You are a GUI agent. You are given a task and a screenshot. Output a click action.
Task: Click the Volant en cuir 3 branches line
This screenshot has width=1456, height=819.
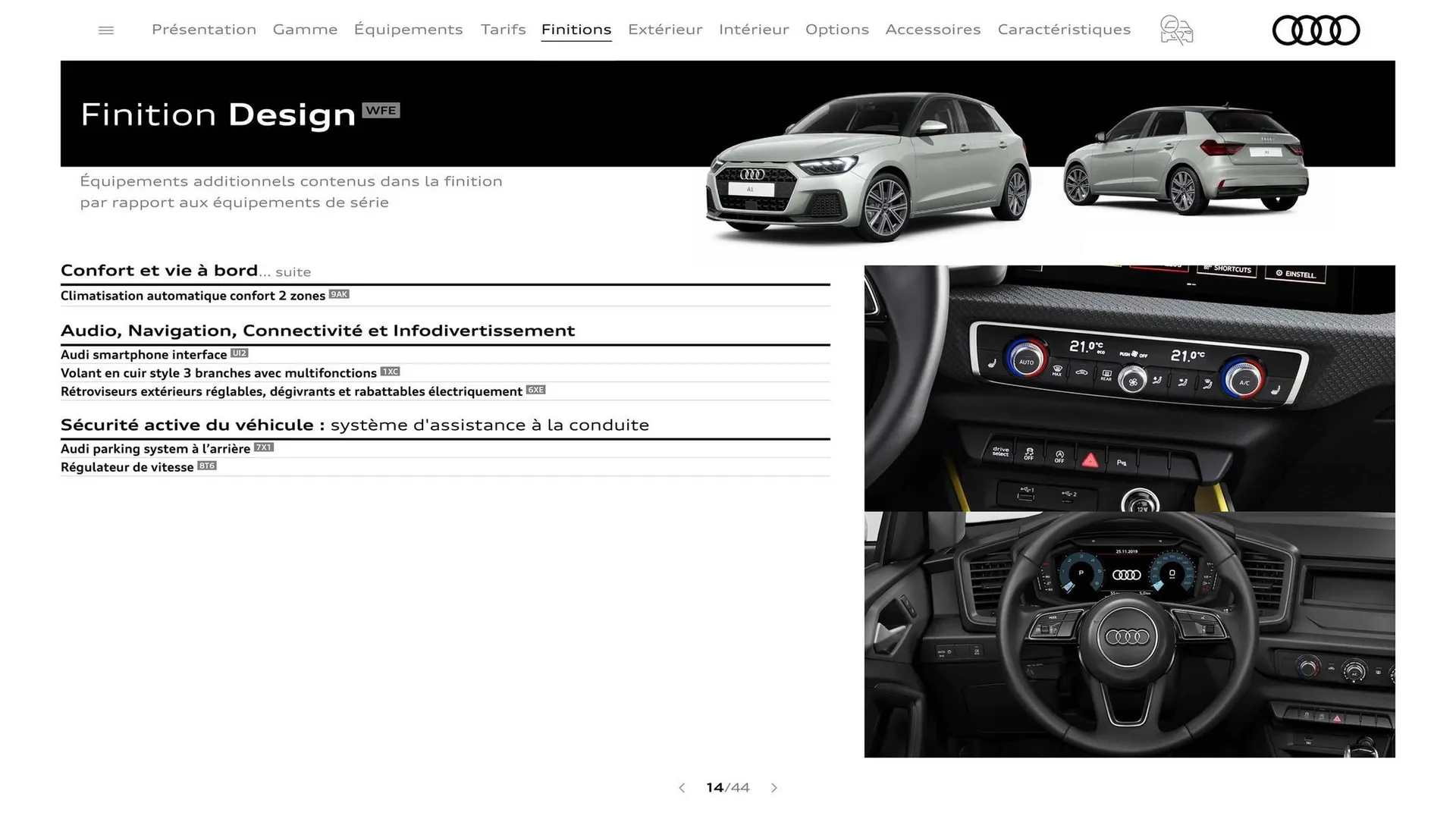218,372
